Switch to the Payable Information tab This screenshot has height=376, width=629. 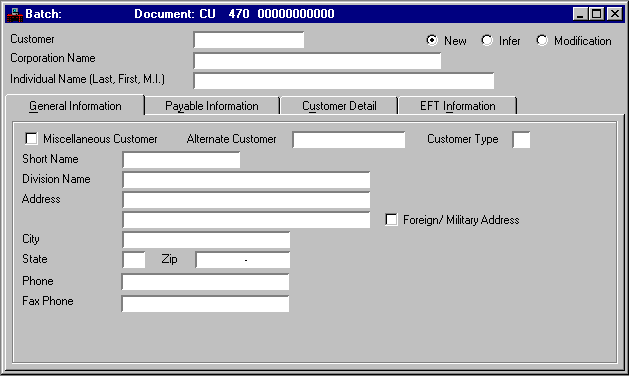[x=212, y=106]
